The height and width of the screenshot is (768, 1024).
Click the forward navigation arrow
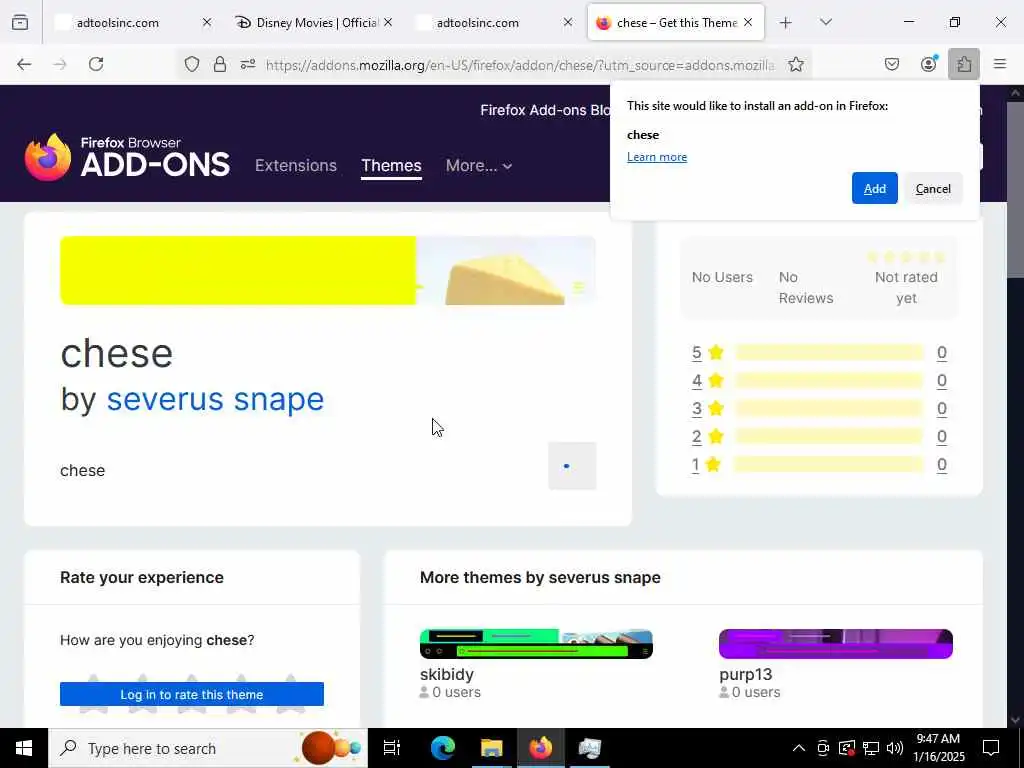tap(60, 64)
